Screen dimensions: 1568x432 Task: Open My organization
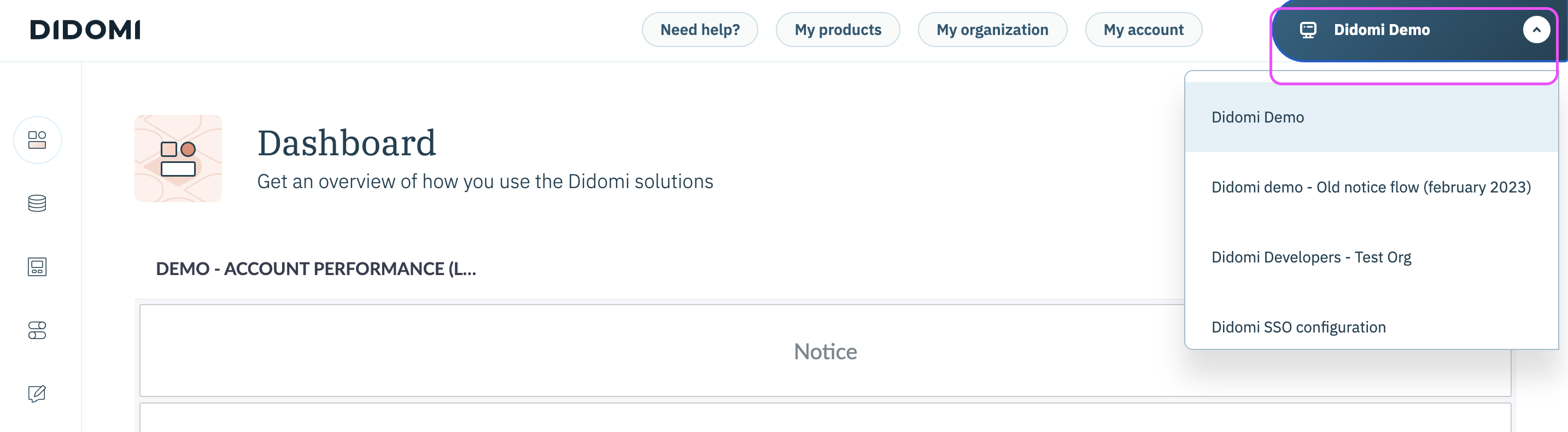[992, 29]
